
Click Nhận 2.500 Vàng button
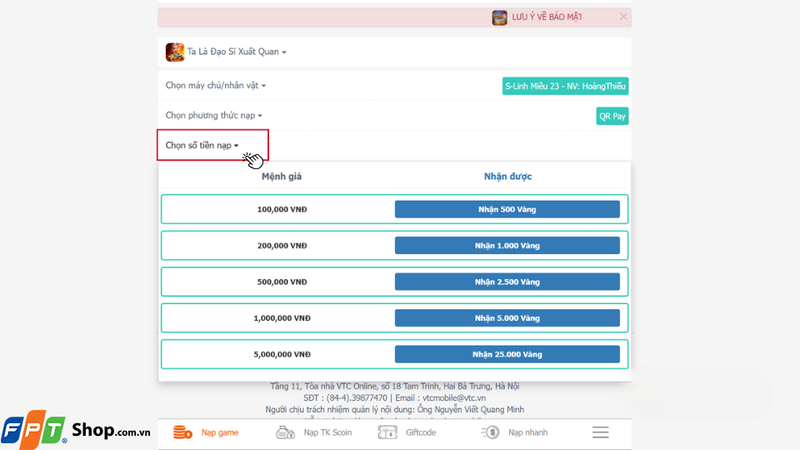(507, 282)
